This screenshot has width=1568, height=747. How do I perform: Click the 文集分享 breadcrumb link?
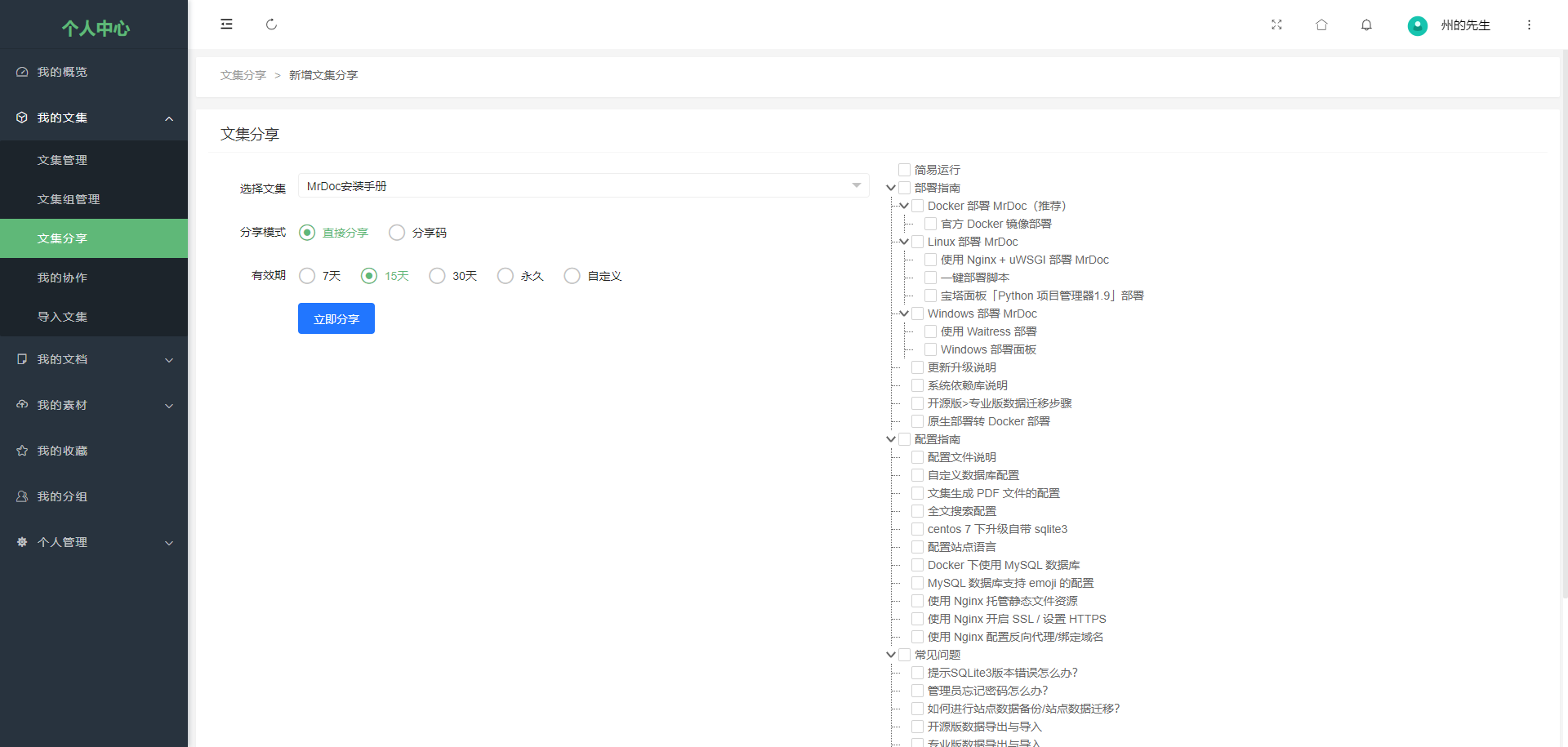pyautogui.click(x=243, y=75)
